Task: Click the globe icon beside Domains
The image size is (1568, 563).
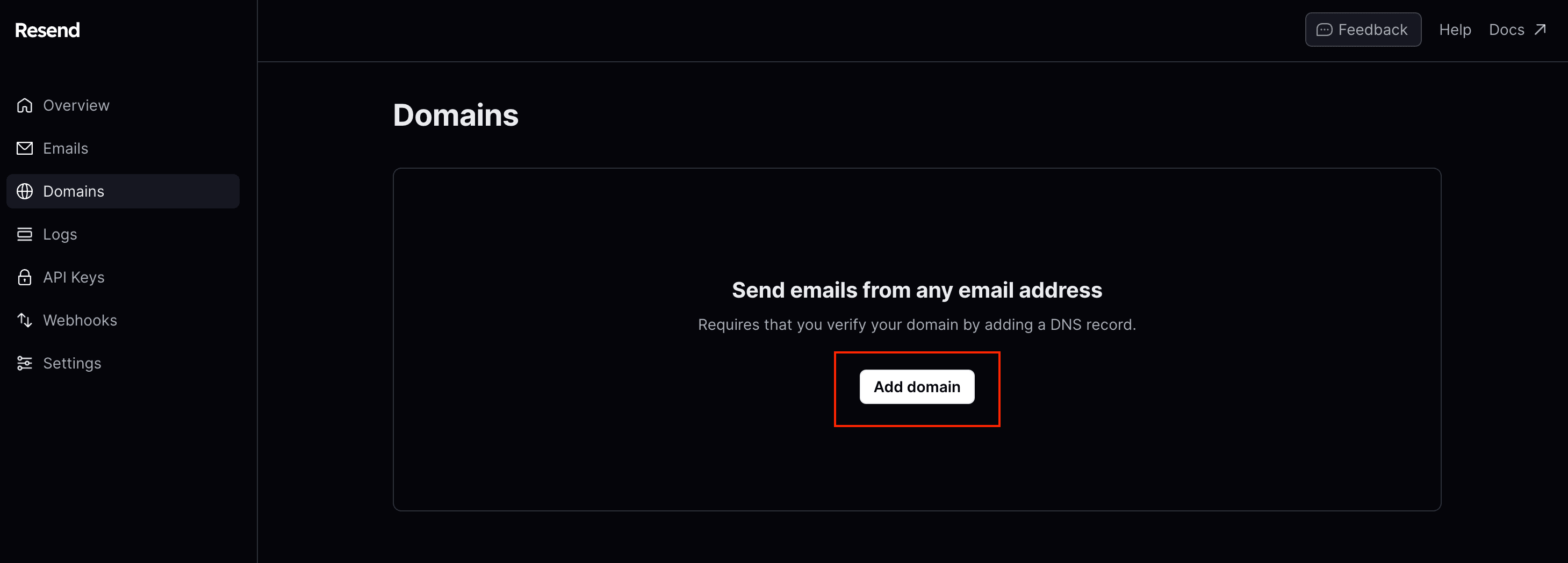Action: coord(24,191)
